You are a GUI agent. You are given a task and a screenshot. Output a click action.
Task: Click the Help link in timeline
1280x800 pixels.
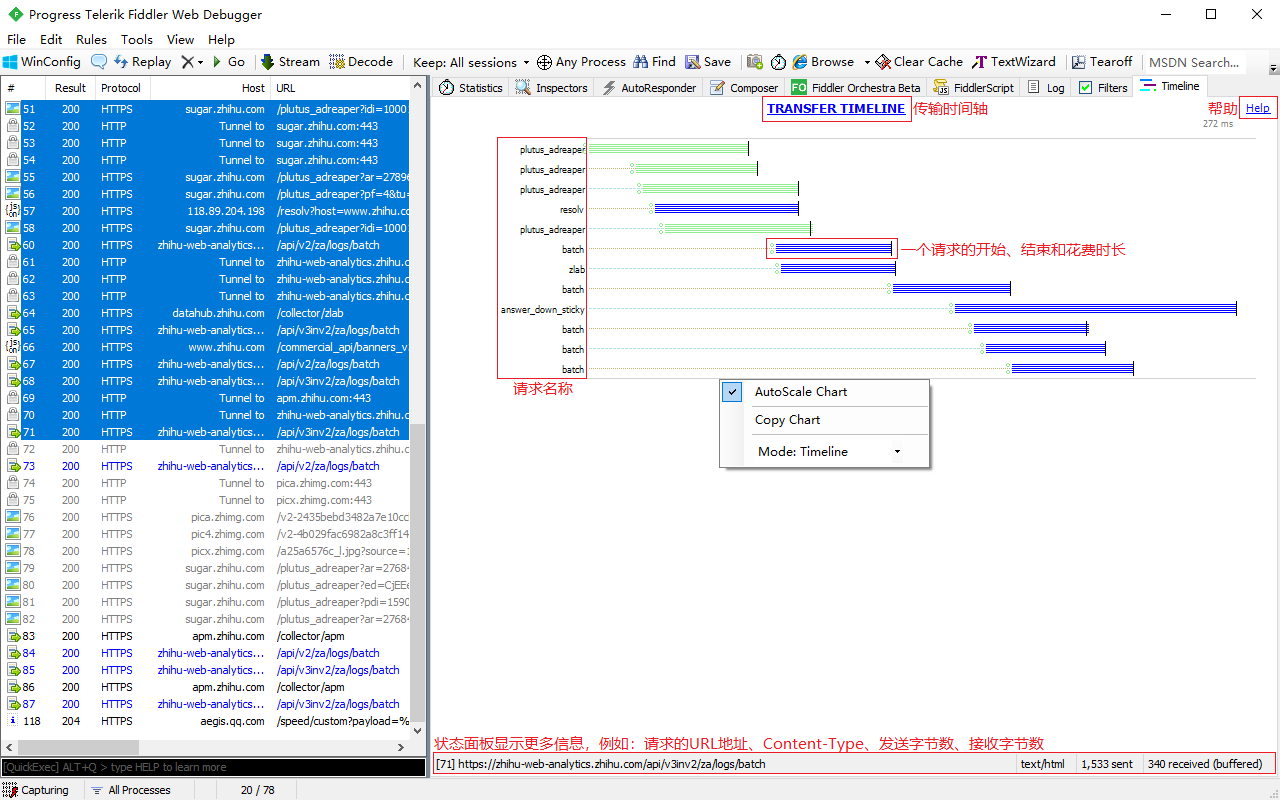click(x=1257, y=108)
